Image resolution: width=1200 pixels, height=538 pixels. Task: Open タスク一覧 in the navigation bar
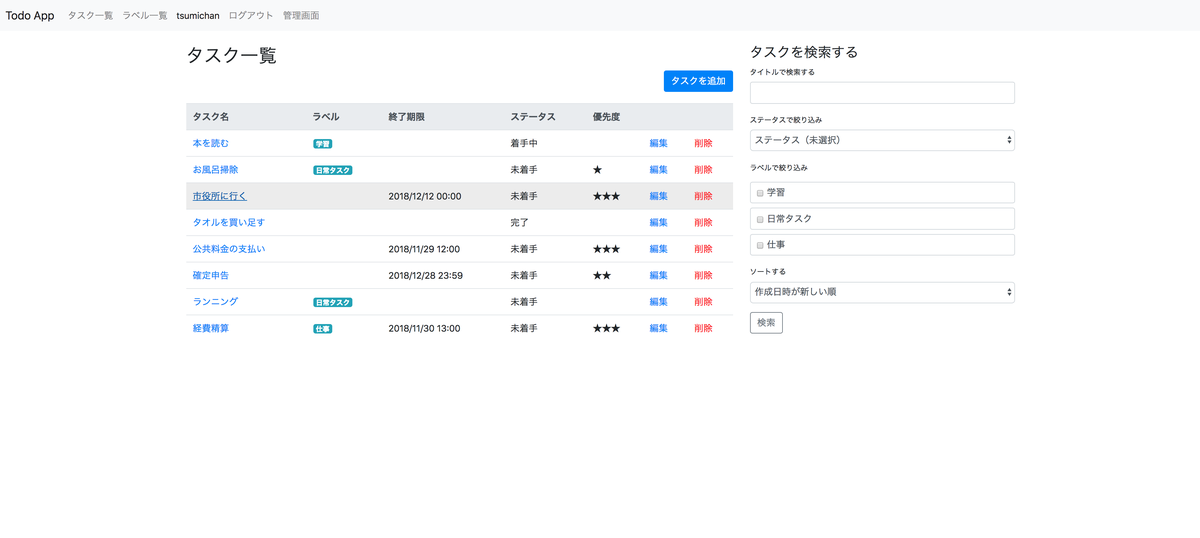(90, 16)
